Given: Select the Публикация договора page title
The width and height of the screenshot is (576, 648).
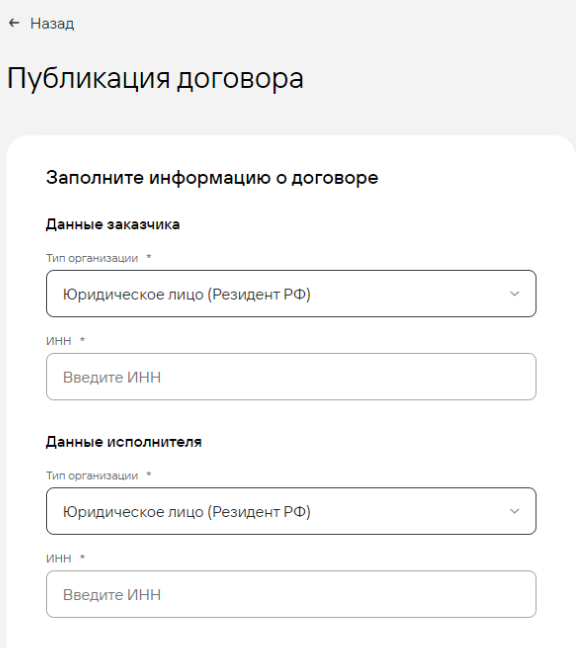Looking at the screenshot, I should click(155, 79).
